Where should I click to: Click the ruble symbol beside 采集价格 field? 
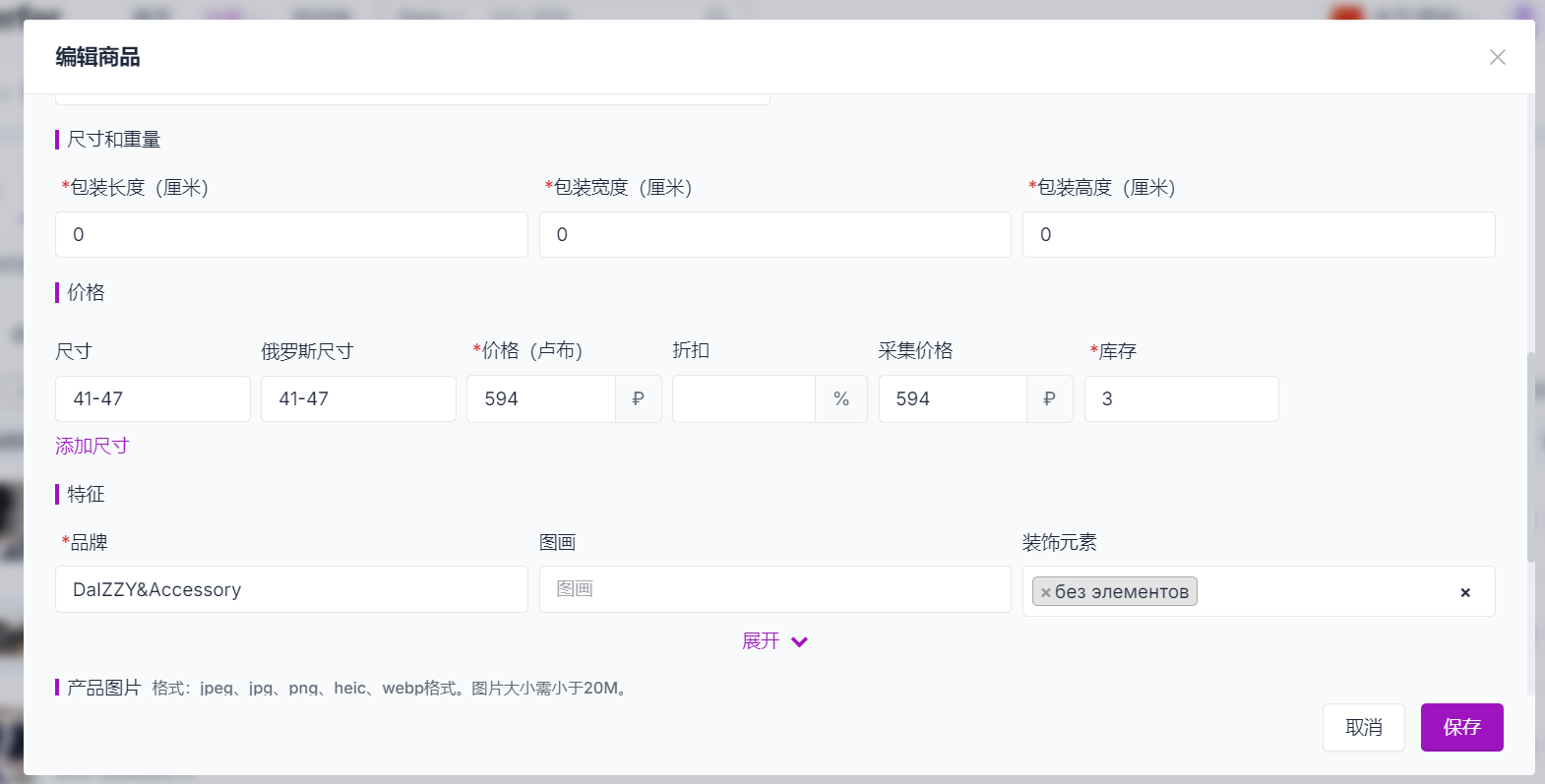click(x=1049, y=399)
